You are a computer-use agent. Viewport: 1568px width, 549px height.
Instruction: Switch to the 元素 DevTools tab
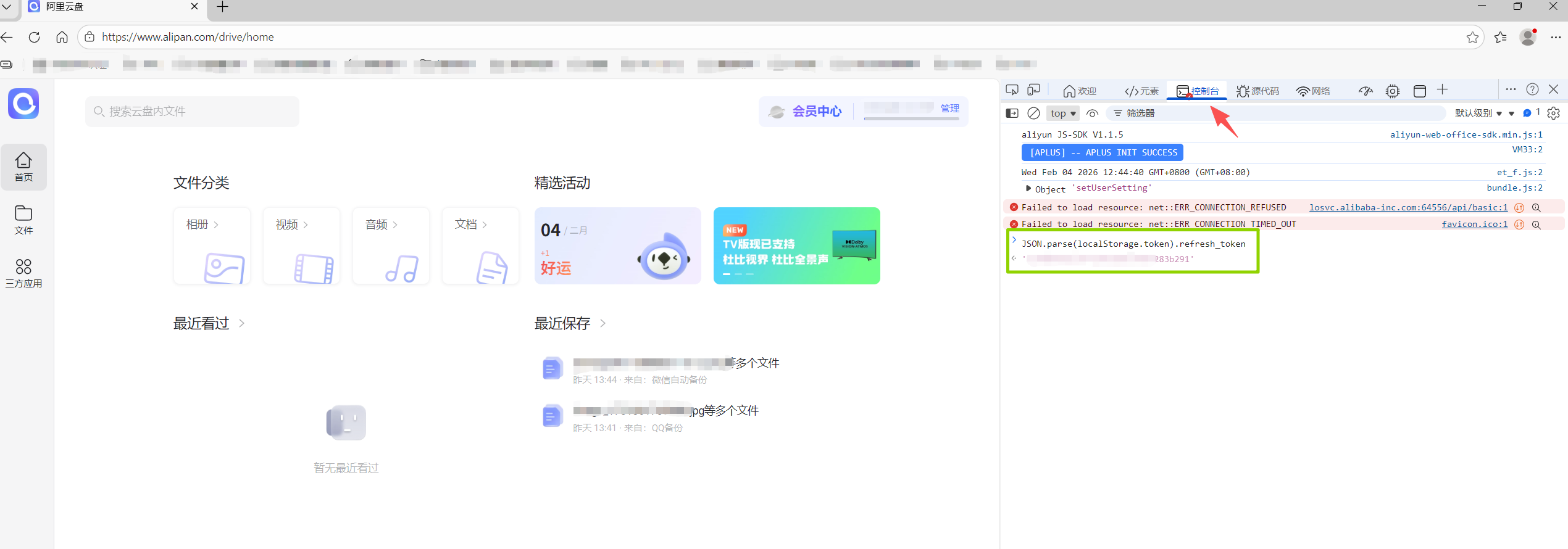pos(1141,91)
